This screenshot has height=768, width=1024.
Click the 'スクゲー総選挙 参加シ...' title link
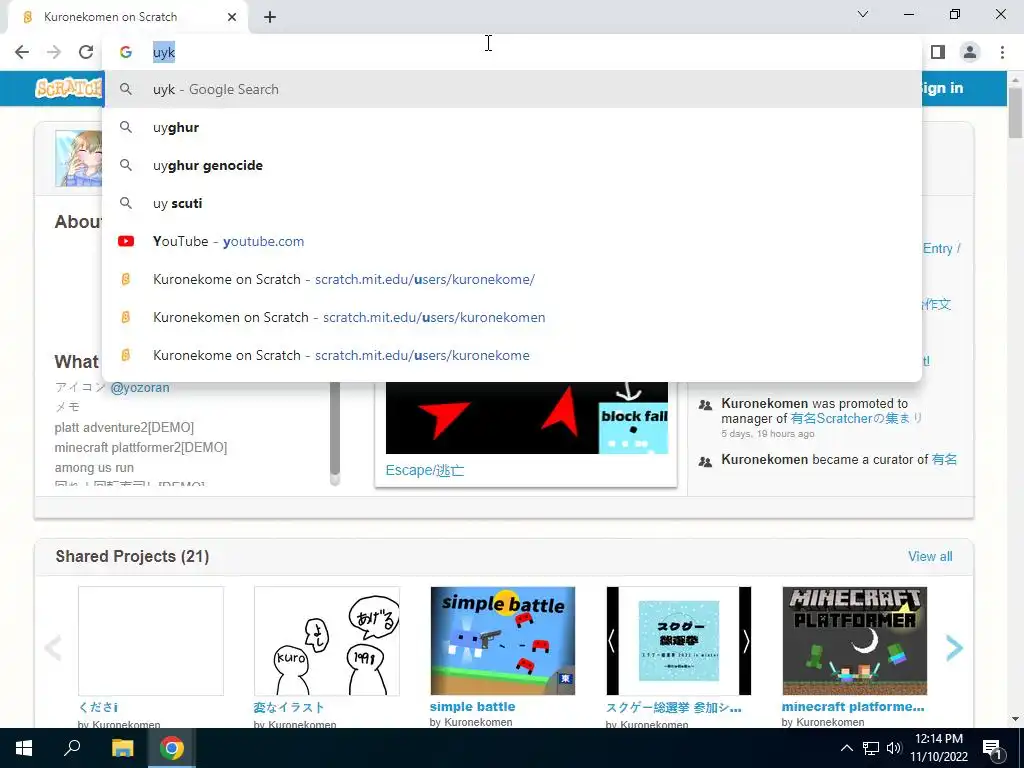673,707
